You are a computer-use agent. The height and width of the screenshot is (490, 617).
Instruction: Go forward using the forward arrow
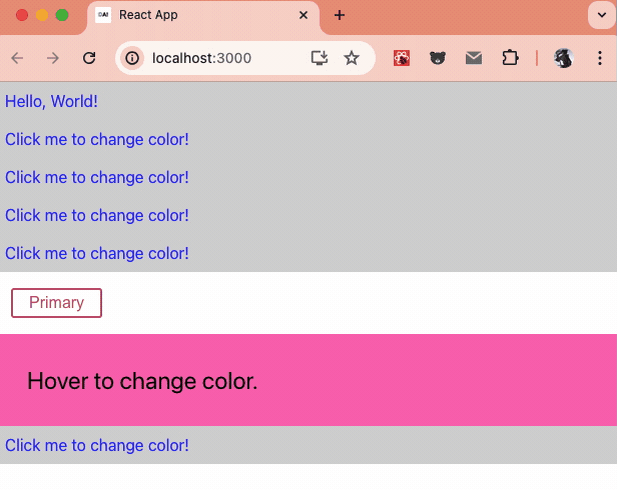pos(53,58)
